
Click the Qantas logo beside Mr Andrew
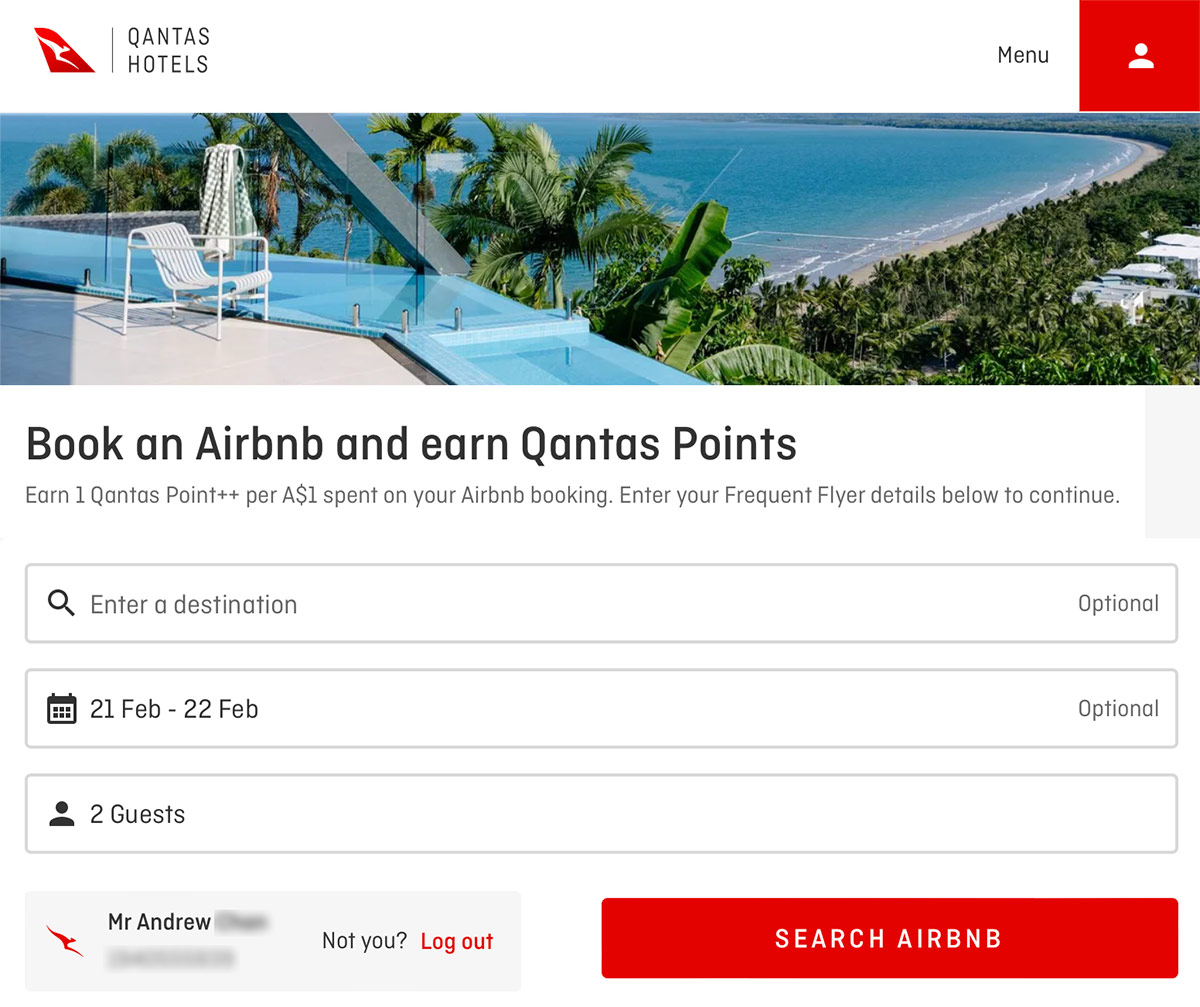tap(65, 940)
